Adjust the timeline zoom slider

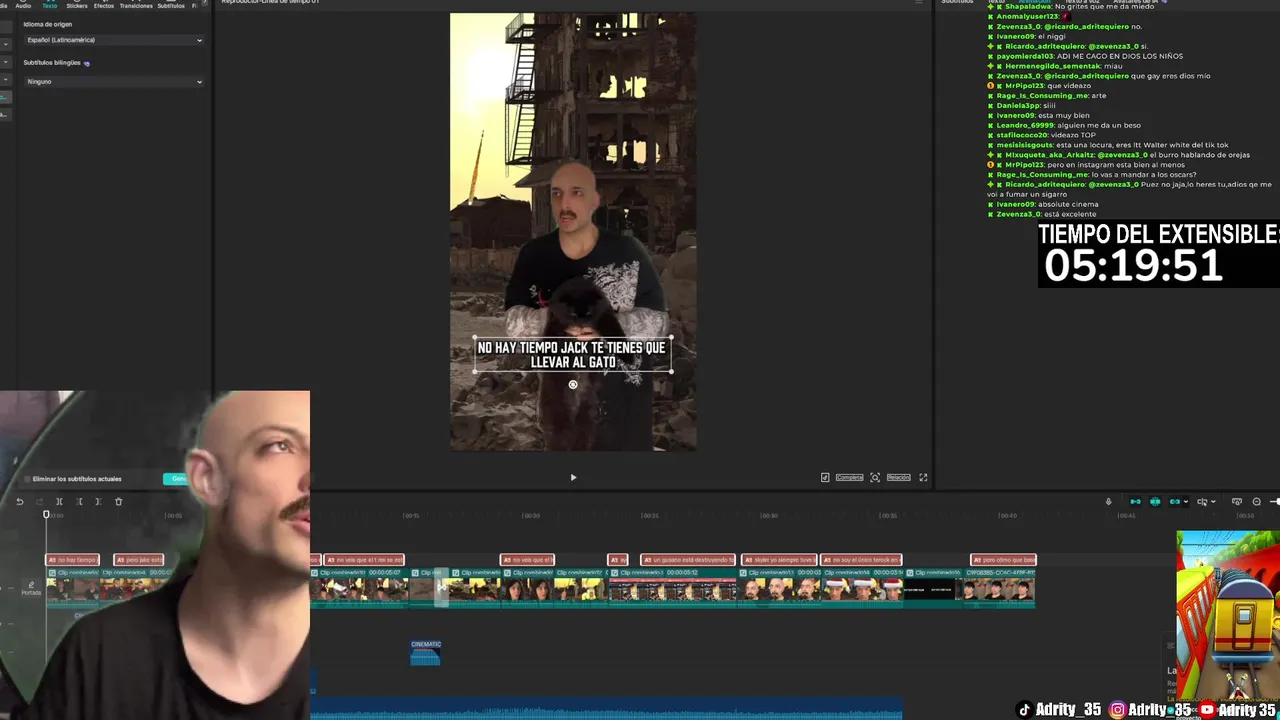pos(1274,501)
